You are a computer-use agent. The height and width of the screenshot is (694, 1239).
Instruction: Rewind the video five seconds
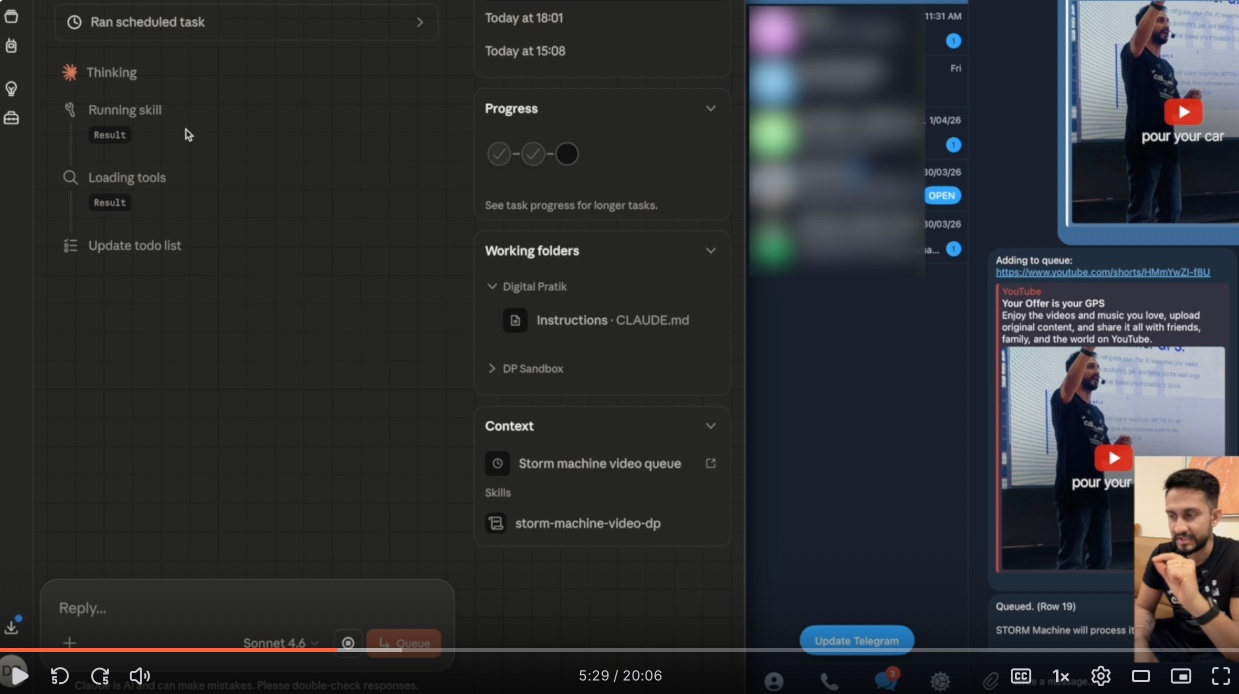59,676
